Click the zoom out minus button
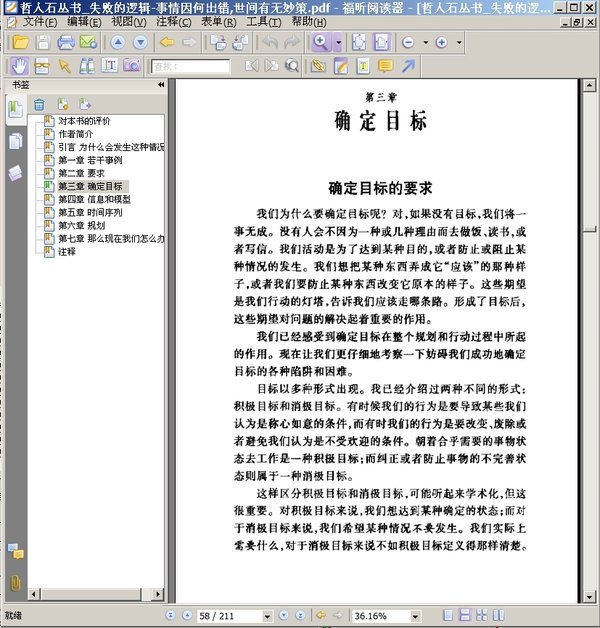Screen dimensions: 600x628 pos(408,43)
